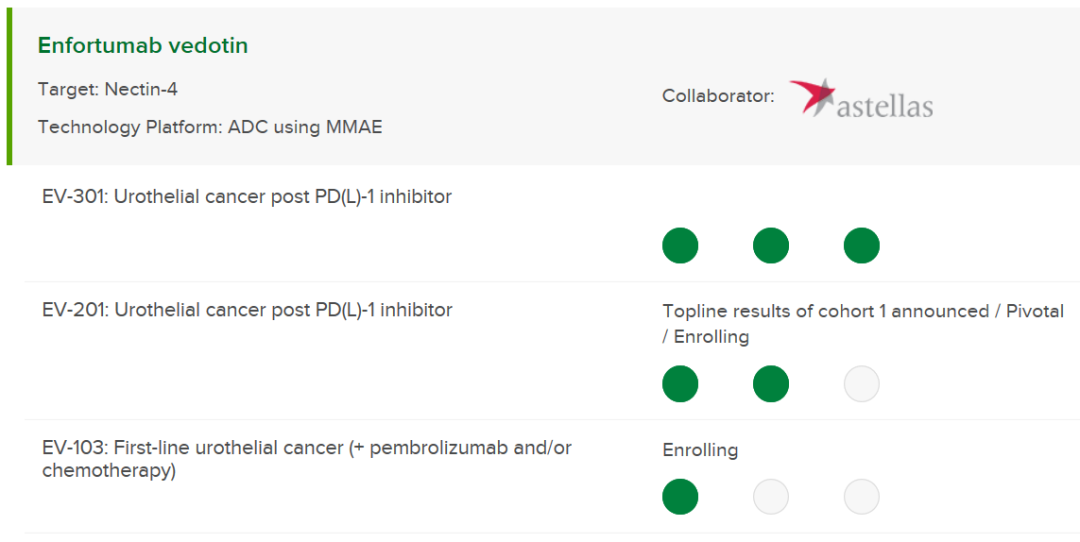Image resolution: width=1080 pixels, height=542 pixels.
Task: Click the Astellas collaborator logo
Action: 861,97
